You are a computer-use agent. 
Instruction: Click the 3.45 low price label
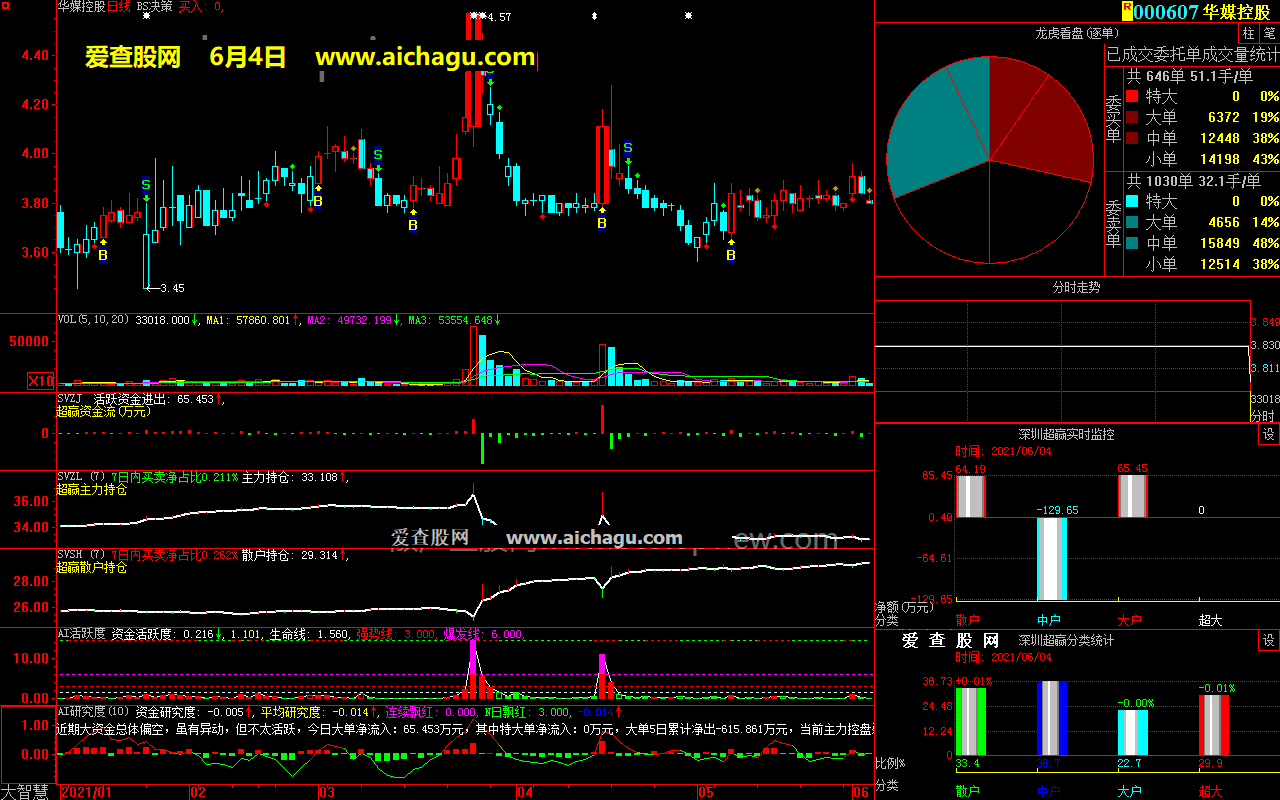(x=172, y=288)
